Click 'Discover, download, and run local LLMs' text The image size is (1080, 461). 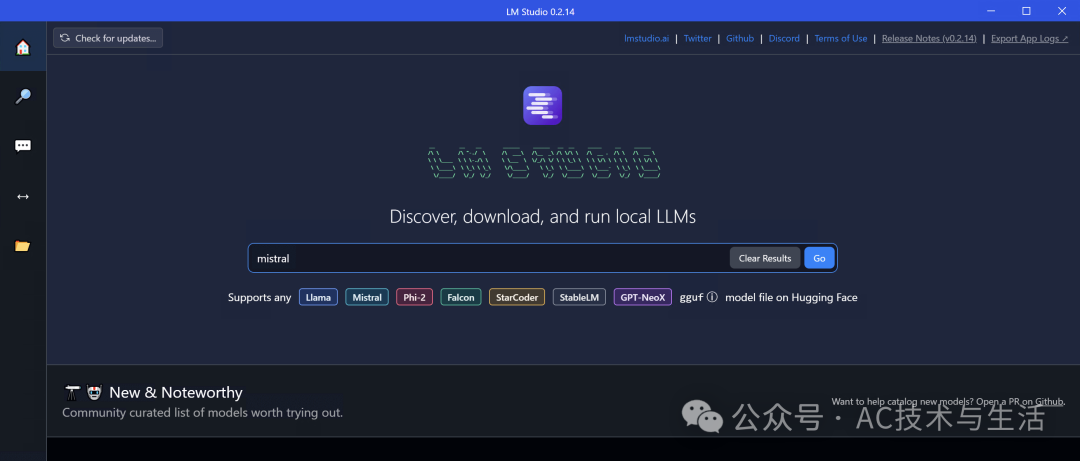pos(543,216)
